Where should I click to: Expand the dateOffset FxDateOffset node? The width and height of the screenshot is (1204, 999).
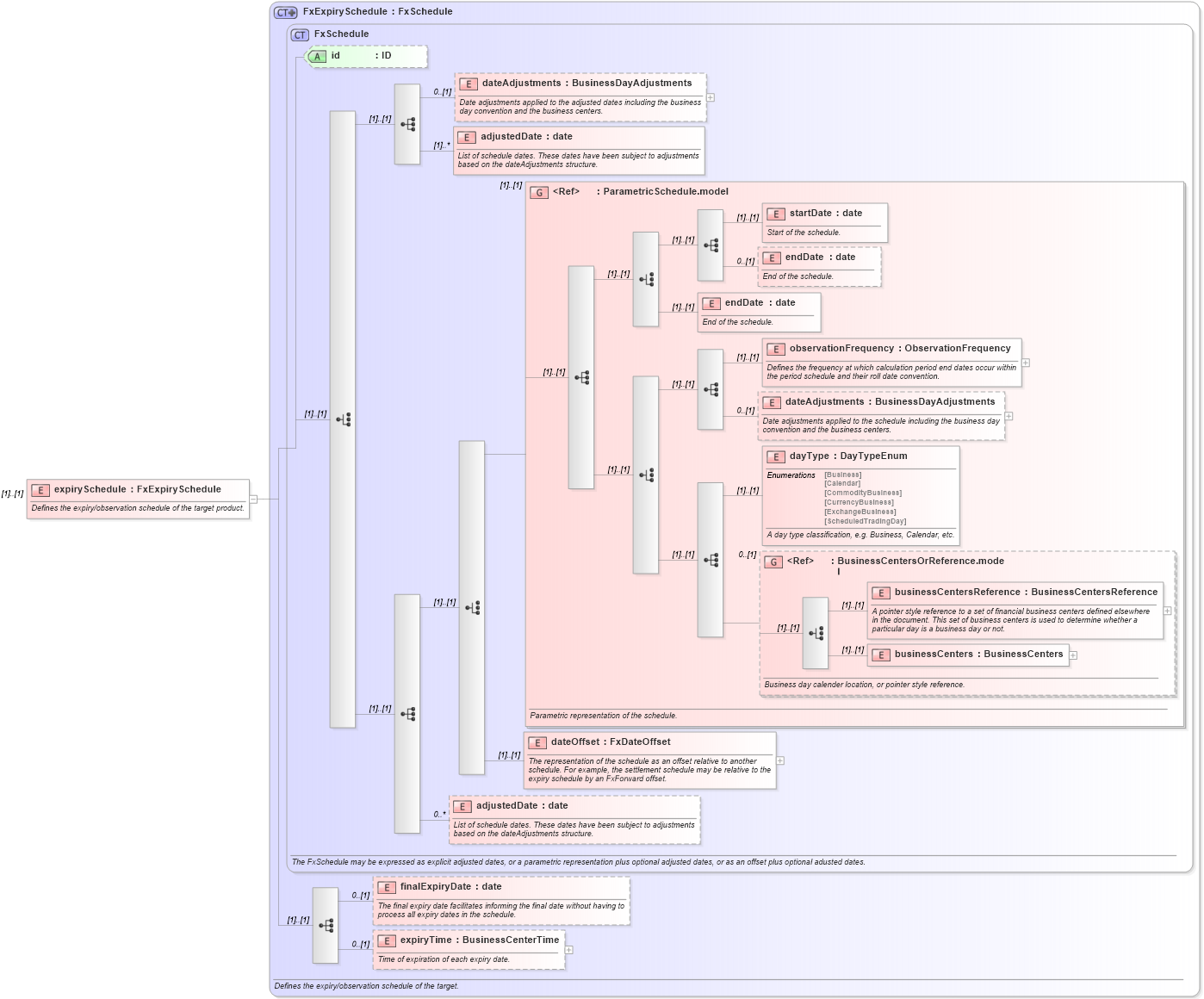779,760
